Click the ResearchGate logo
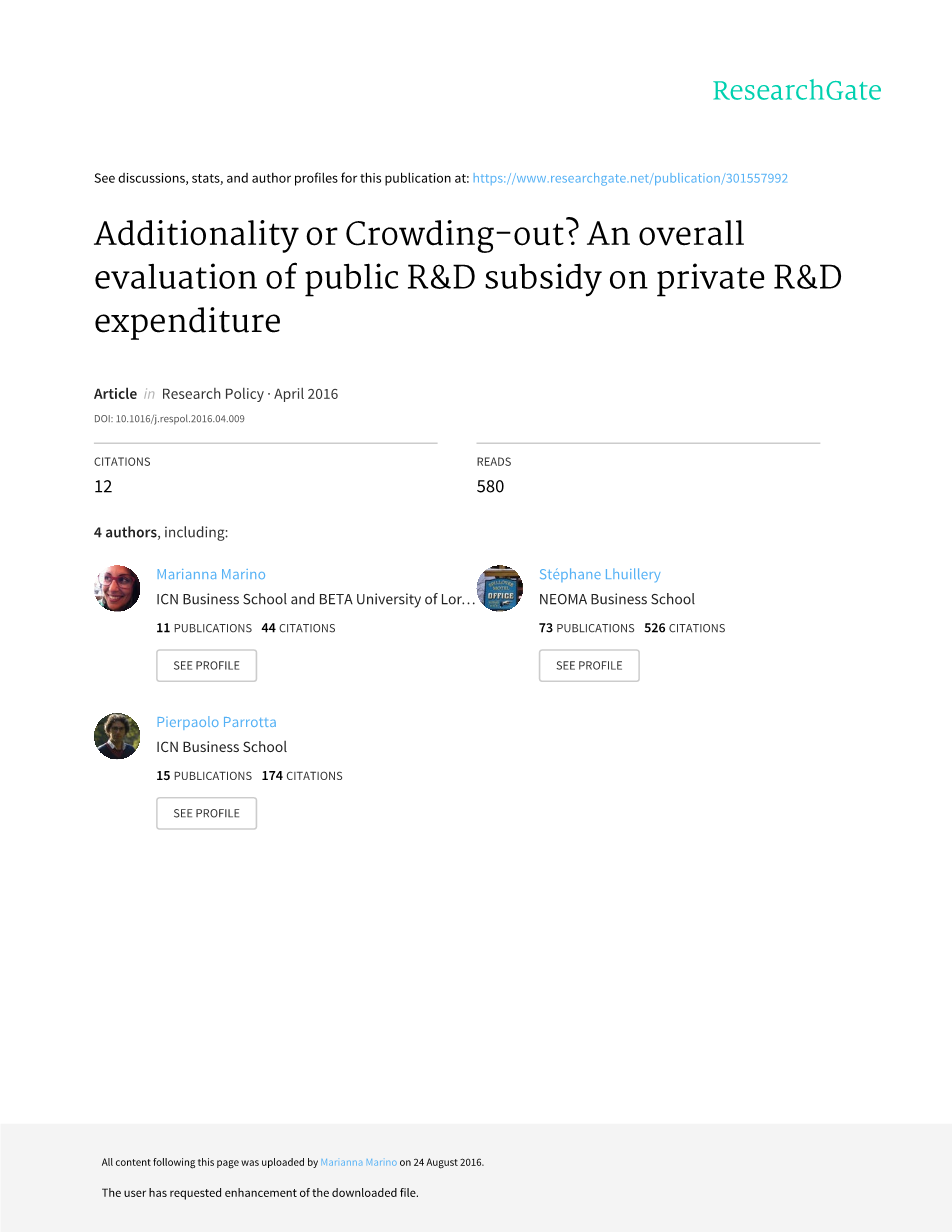This screenshot has width=952, height=1232. 796,91
